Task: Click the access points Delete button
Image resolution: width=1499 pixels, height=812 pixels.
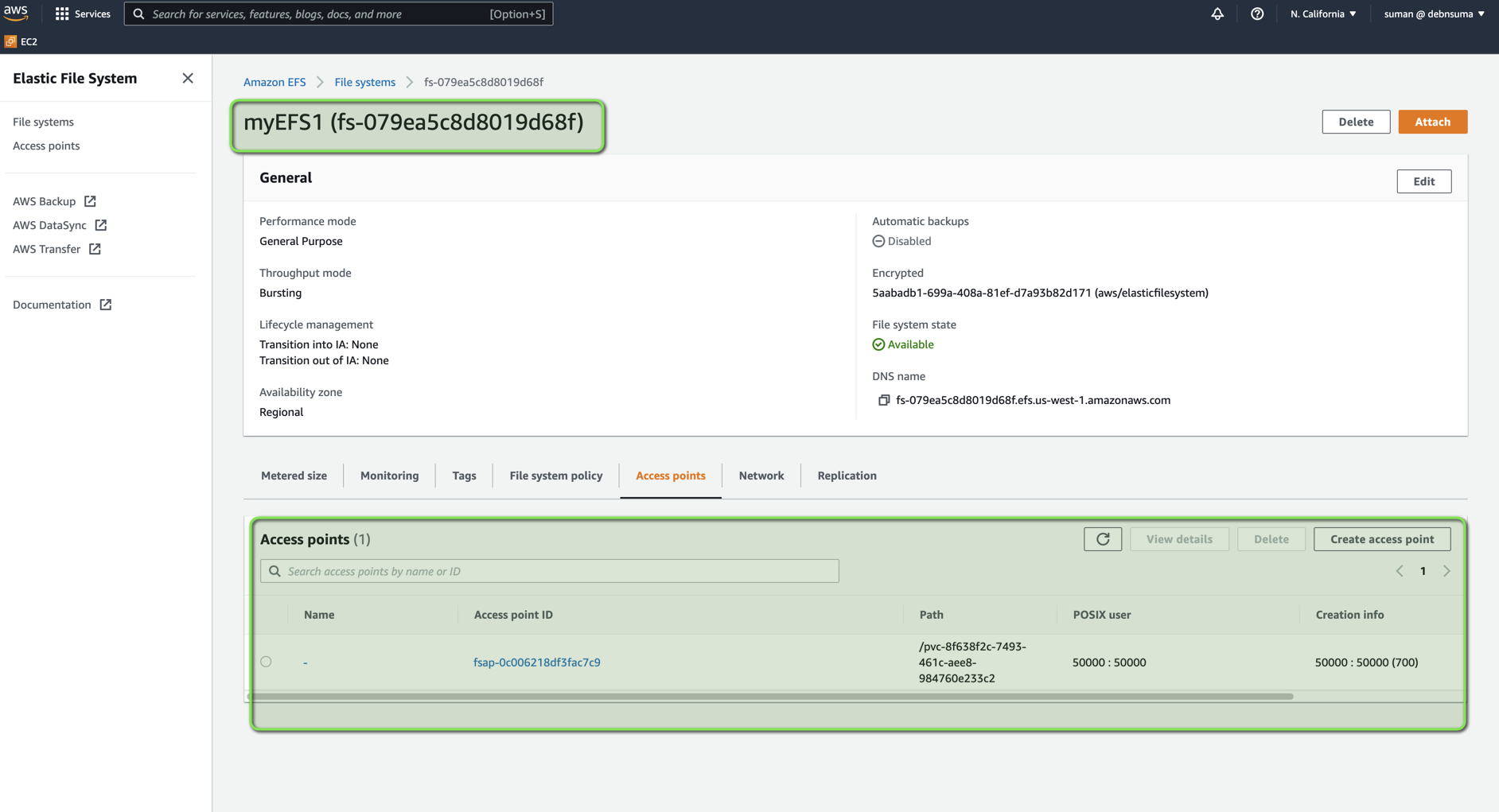Action: tap(1271, 539)
